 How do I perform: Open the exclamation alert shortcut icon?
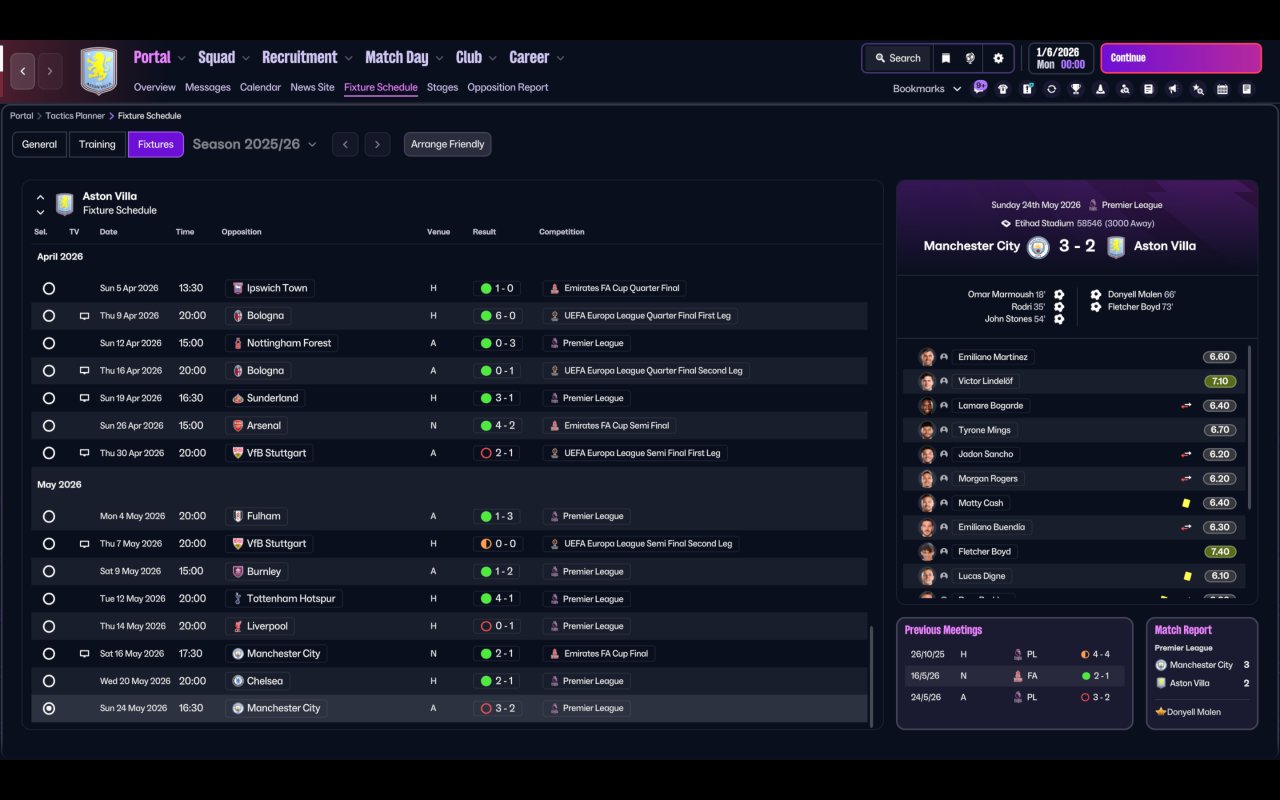[x=1027, y=89]
